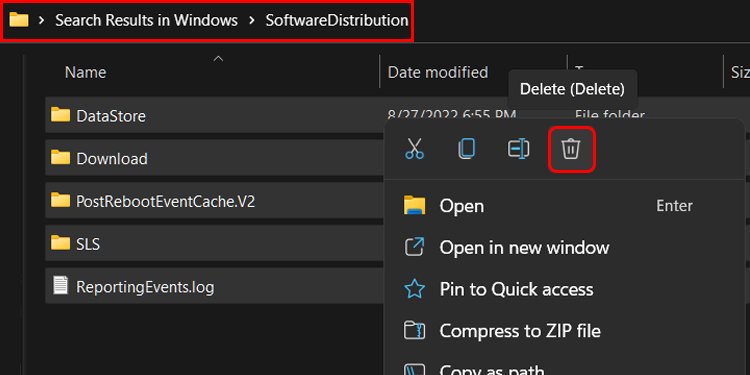The image size is (750, 375).
Task: Click the Open in new window icon
Action: (x=414, y=247)
